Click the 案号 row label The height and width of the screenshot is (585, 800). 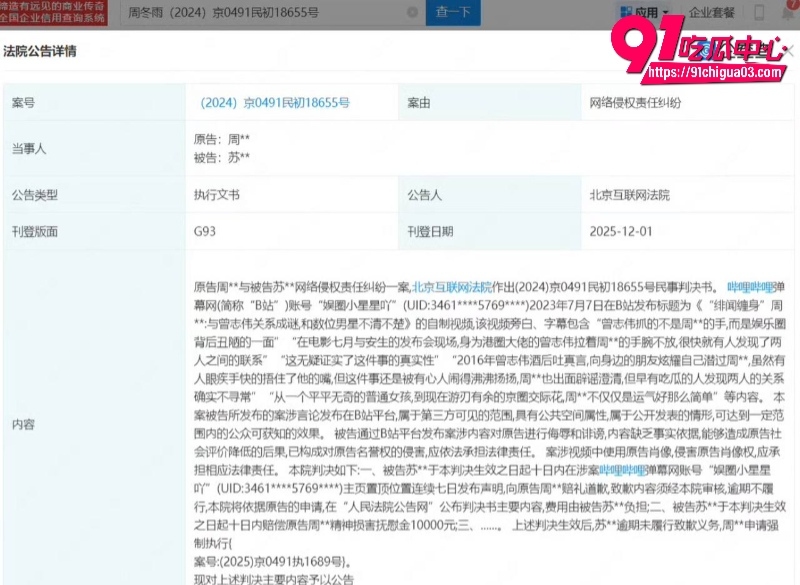click(x=23, y=103)
